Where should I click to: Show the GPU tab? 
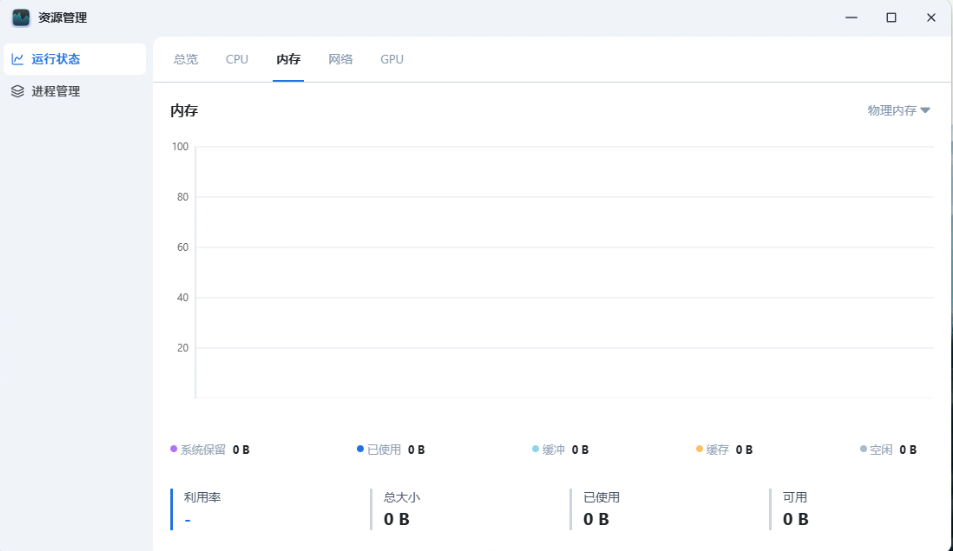click(392, 59)
